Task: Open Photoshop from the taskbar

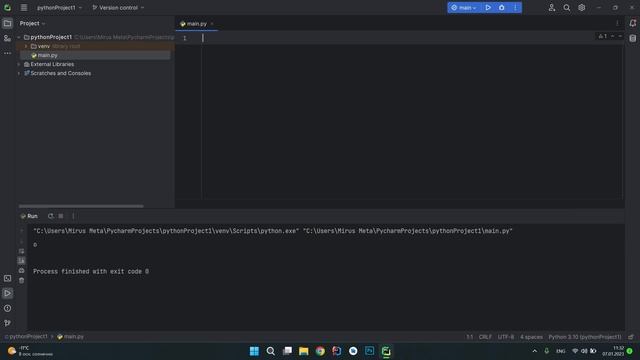Action: (369, 351)
